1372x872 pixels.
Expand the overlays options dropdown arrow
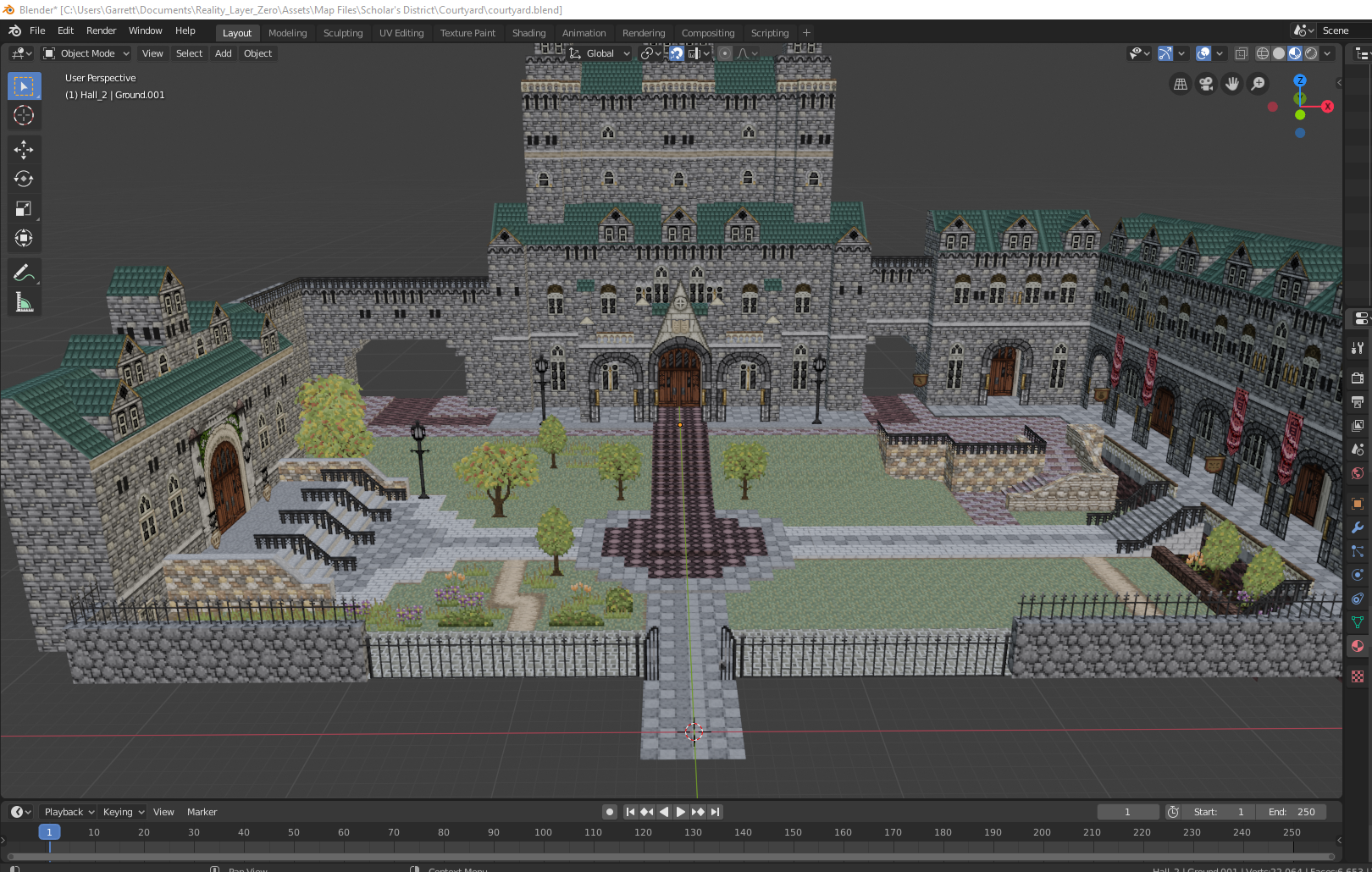(x=1220, y=53)
